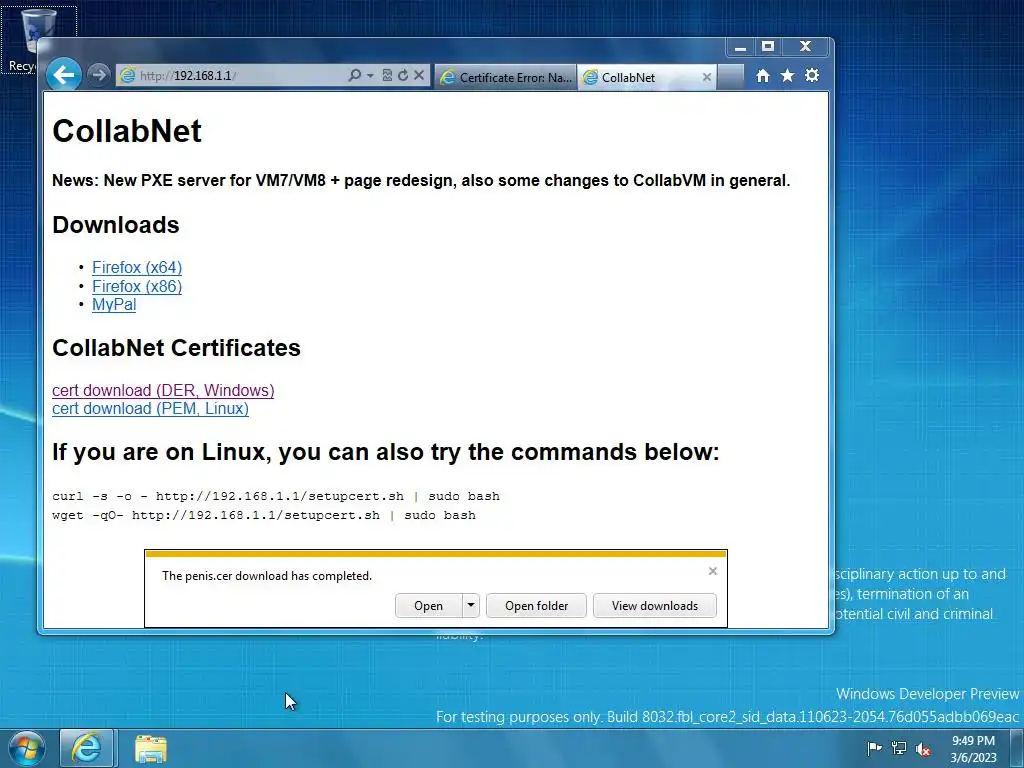Viewport: 1024px width, 768px height.
Task: Close the Internet Explorer window
Action: pyautogui.click(x=805, y=47)
